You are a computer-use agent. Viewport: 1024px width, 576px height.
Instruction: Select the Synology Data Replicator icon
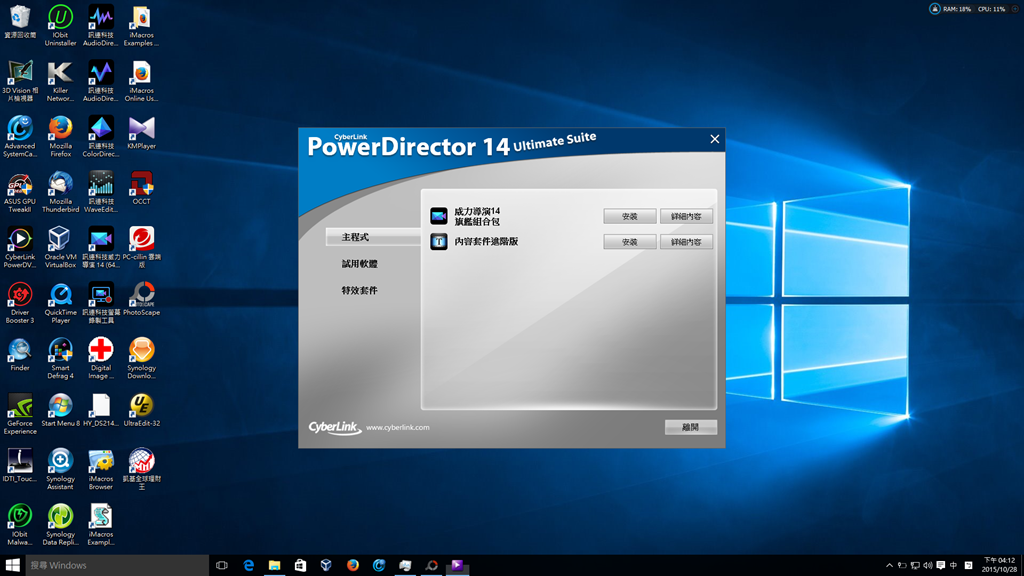60,525
